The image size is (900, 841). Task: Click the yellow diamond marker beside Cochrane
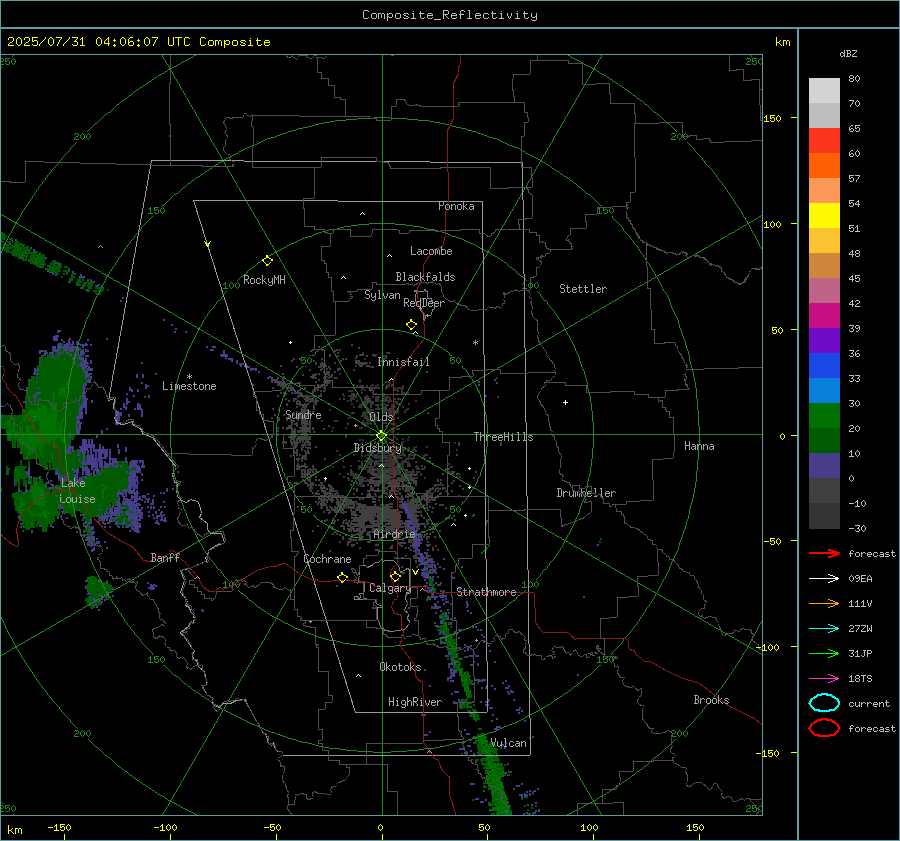tap(342, 577)
